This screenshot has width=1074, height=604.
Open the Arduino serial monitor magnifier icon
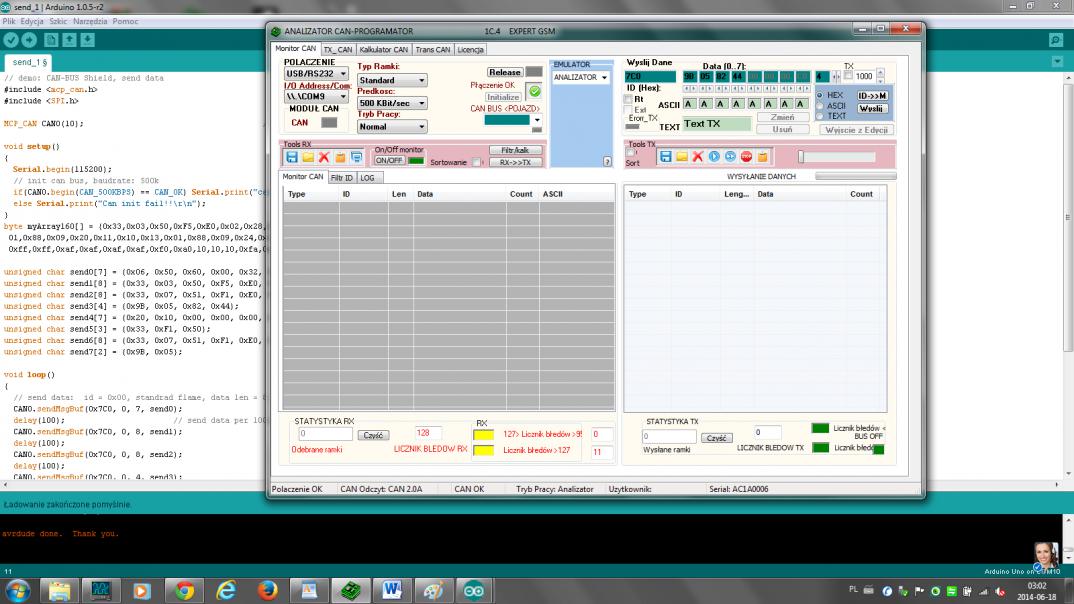1056,40
